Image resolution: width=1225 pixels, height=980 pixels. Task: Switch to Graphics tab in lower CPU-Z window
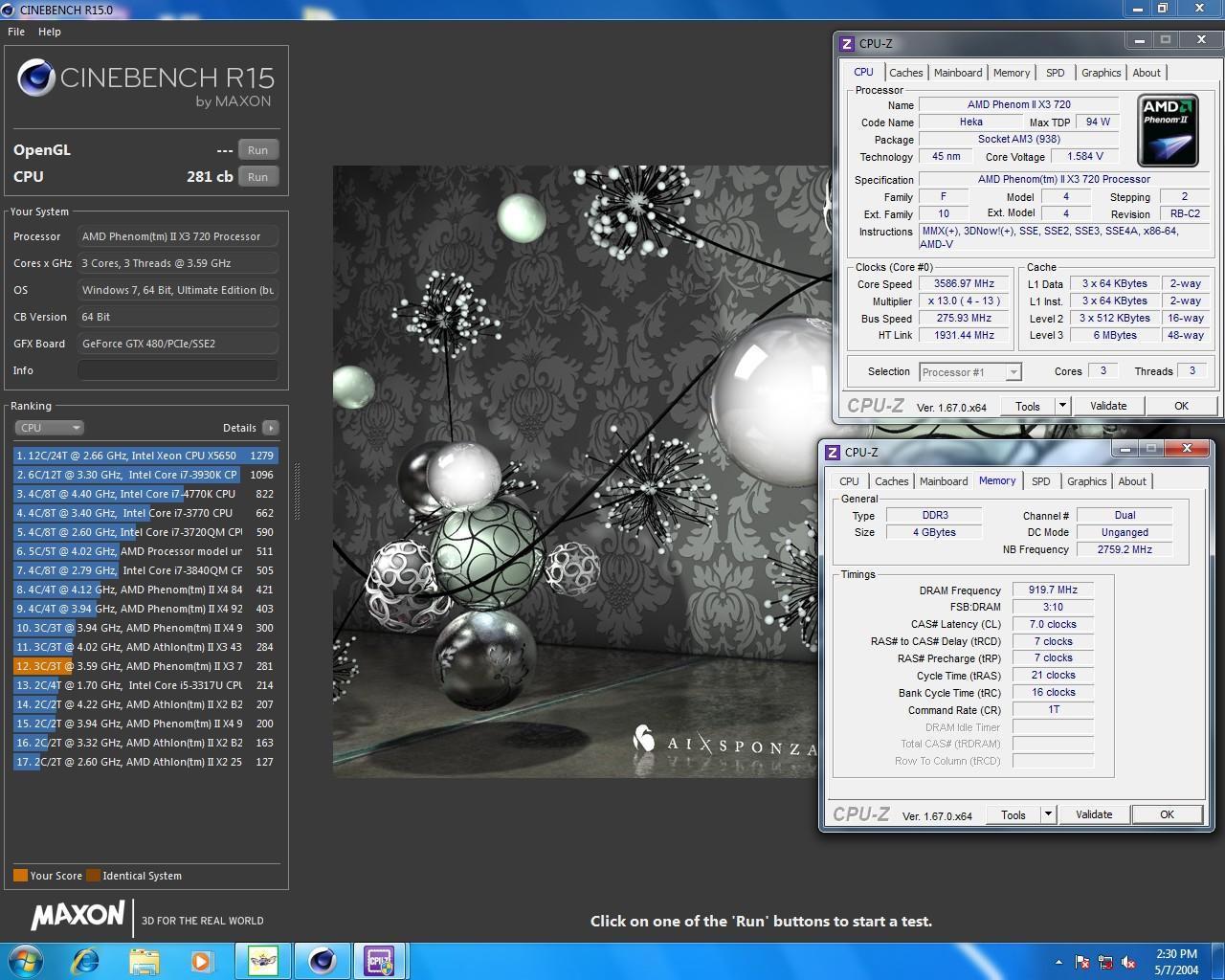pos(1086,481)
